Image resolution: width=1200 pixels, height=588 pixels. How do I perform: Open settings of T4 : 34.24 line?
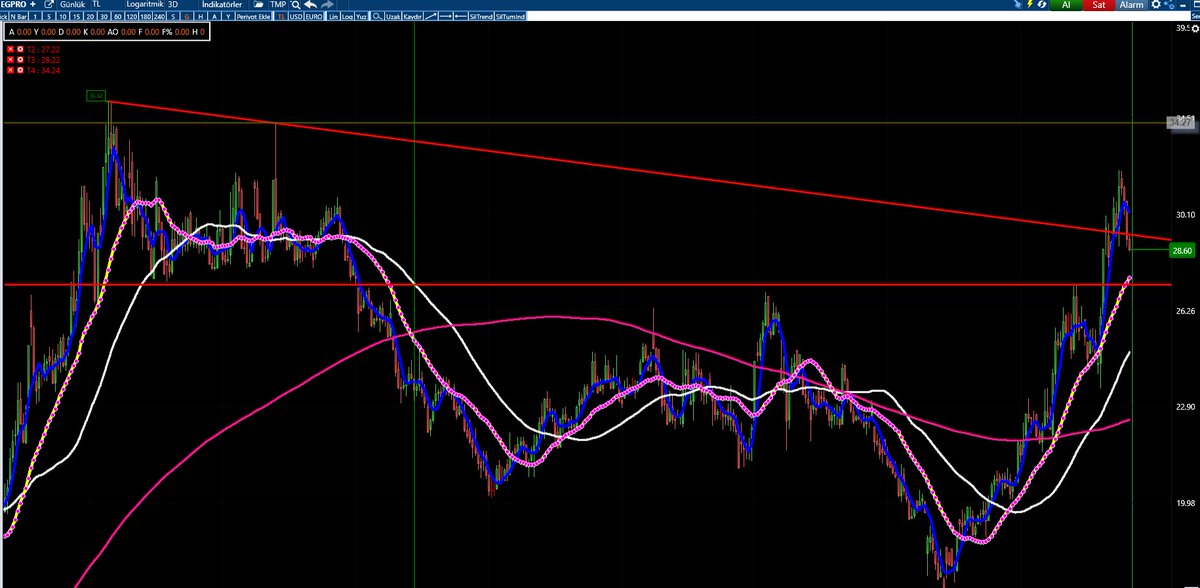[x=20, y=71]
